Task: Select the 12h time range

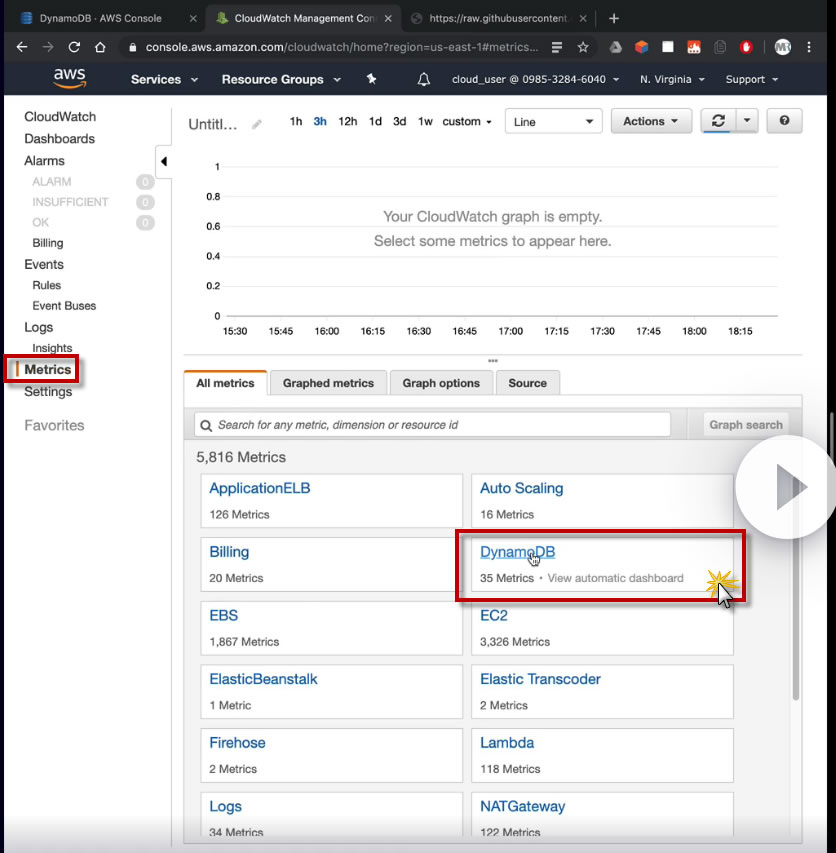Action: 348,121
